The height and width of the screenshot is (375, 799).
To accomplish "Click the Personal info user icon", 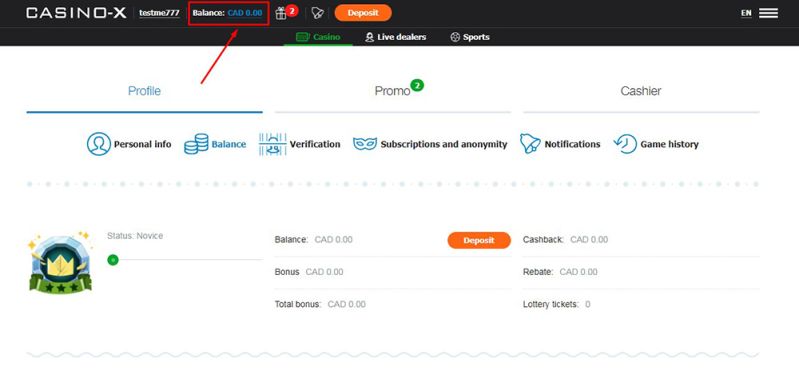I will (99, 144).
